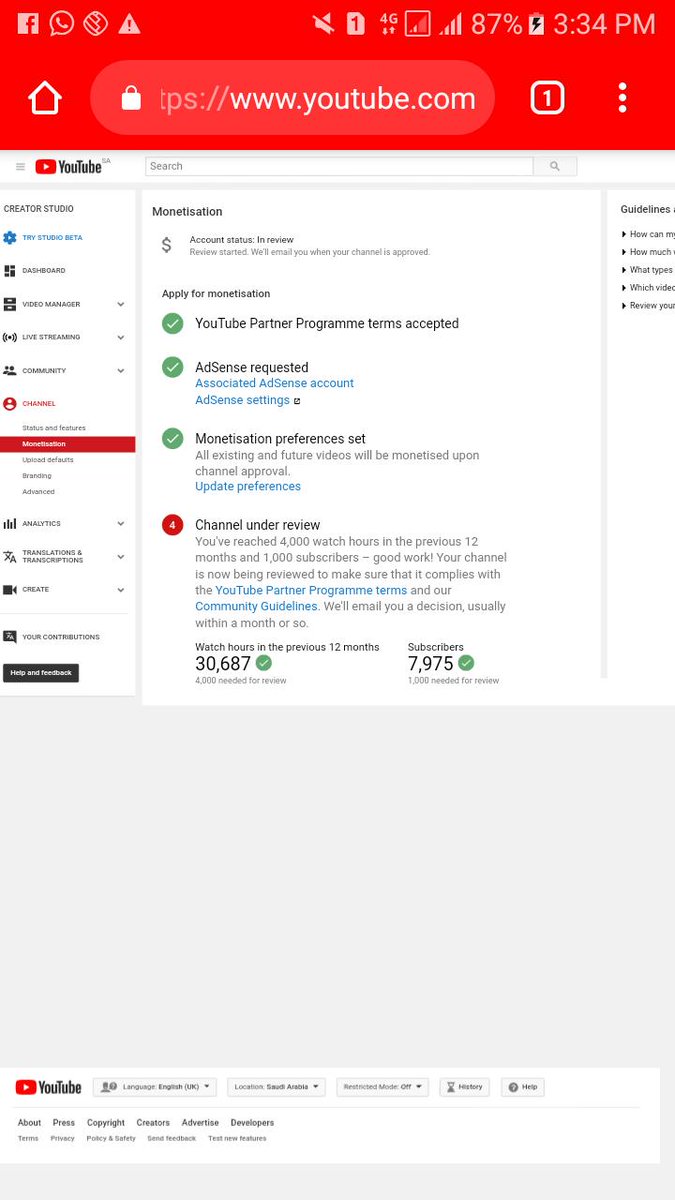Tap the browser URL address bar
Viewport: 675px width, 1200px height.
[x=293, y=98]
